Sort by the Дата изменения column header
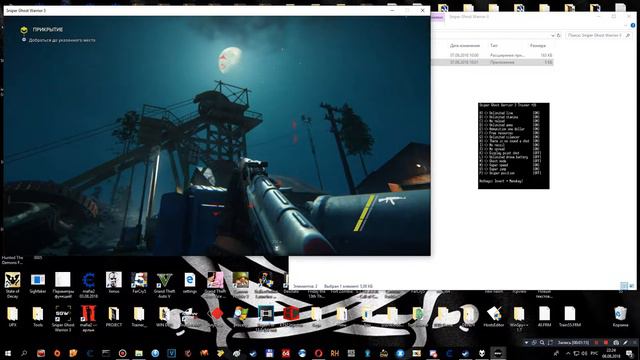Viewport: 640px width, 360px height. pos(465,46)
